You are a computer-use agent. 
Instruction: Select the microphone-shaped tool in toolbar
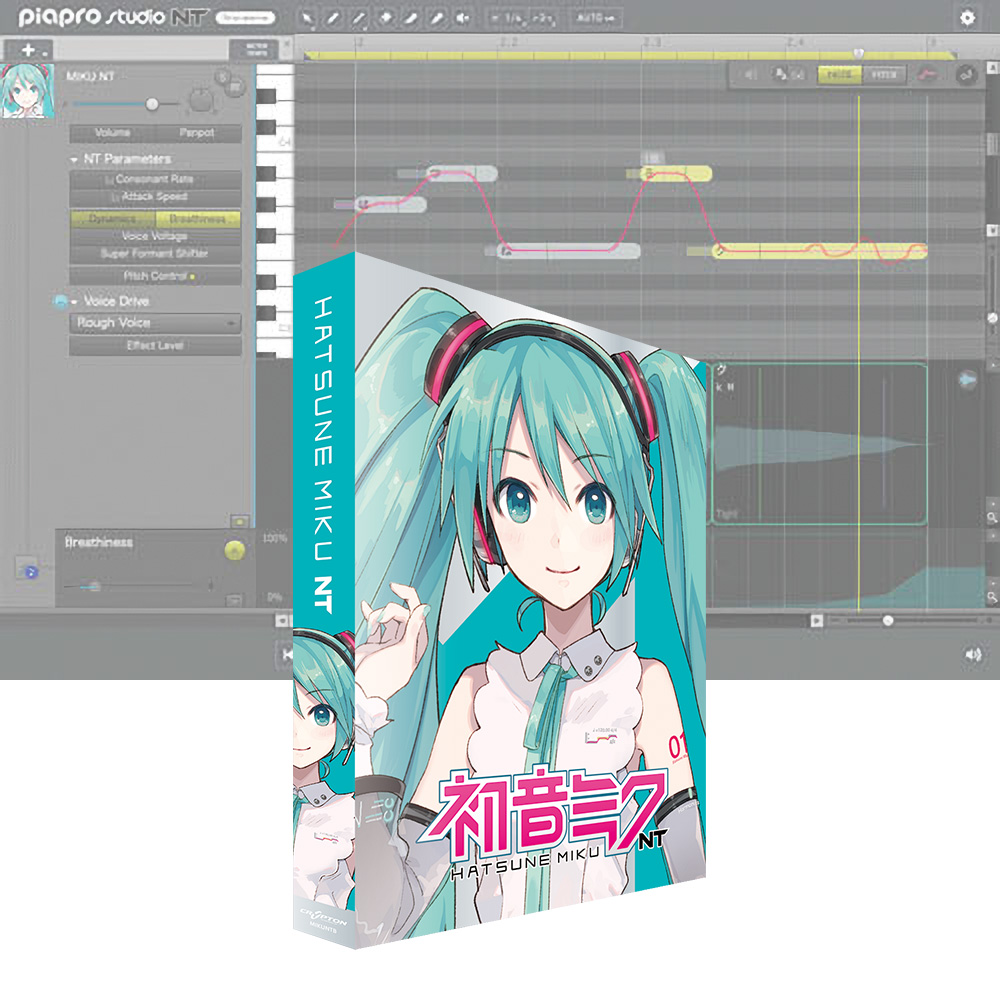tap(437, 18)
